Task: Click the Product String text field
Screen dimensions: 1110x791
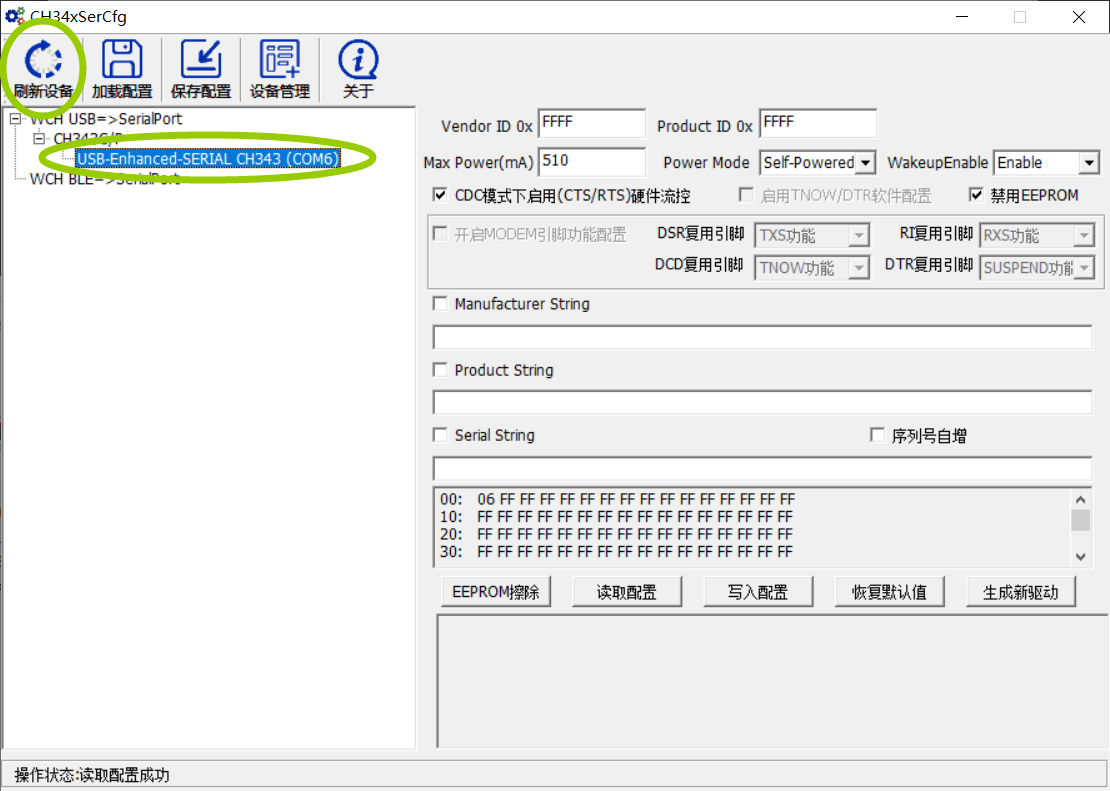Action: click(762, 402)
